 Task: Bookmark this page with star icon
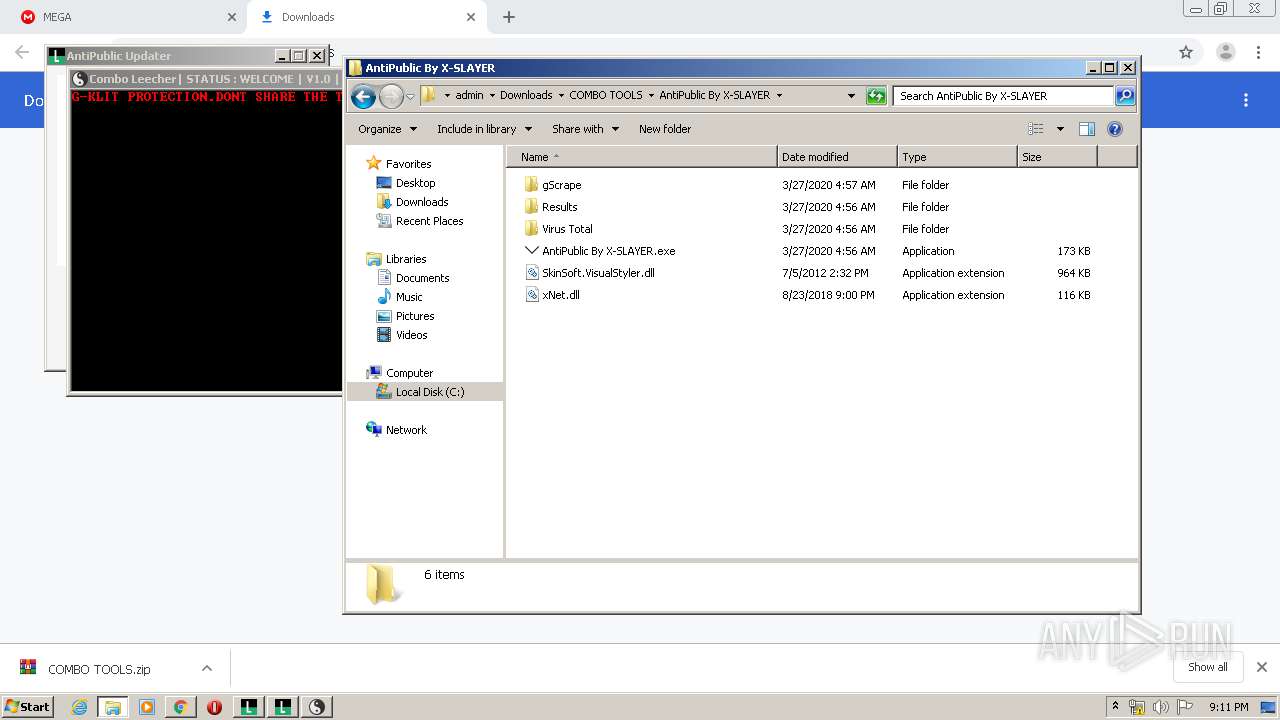(1186, 52)
